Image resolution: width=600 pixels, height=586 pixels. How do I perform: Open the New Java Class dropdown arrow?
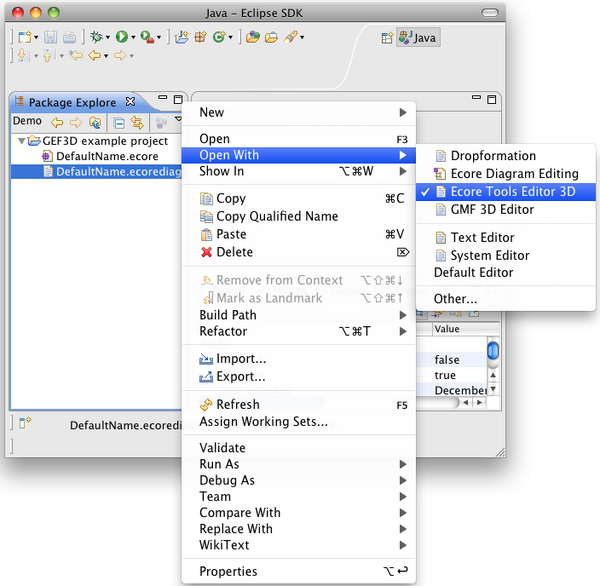coord(230,38)
